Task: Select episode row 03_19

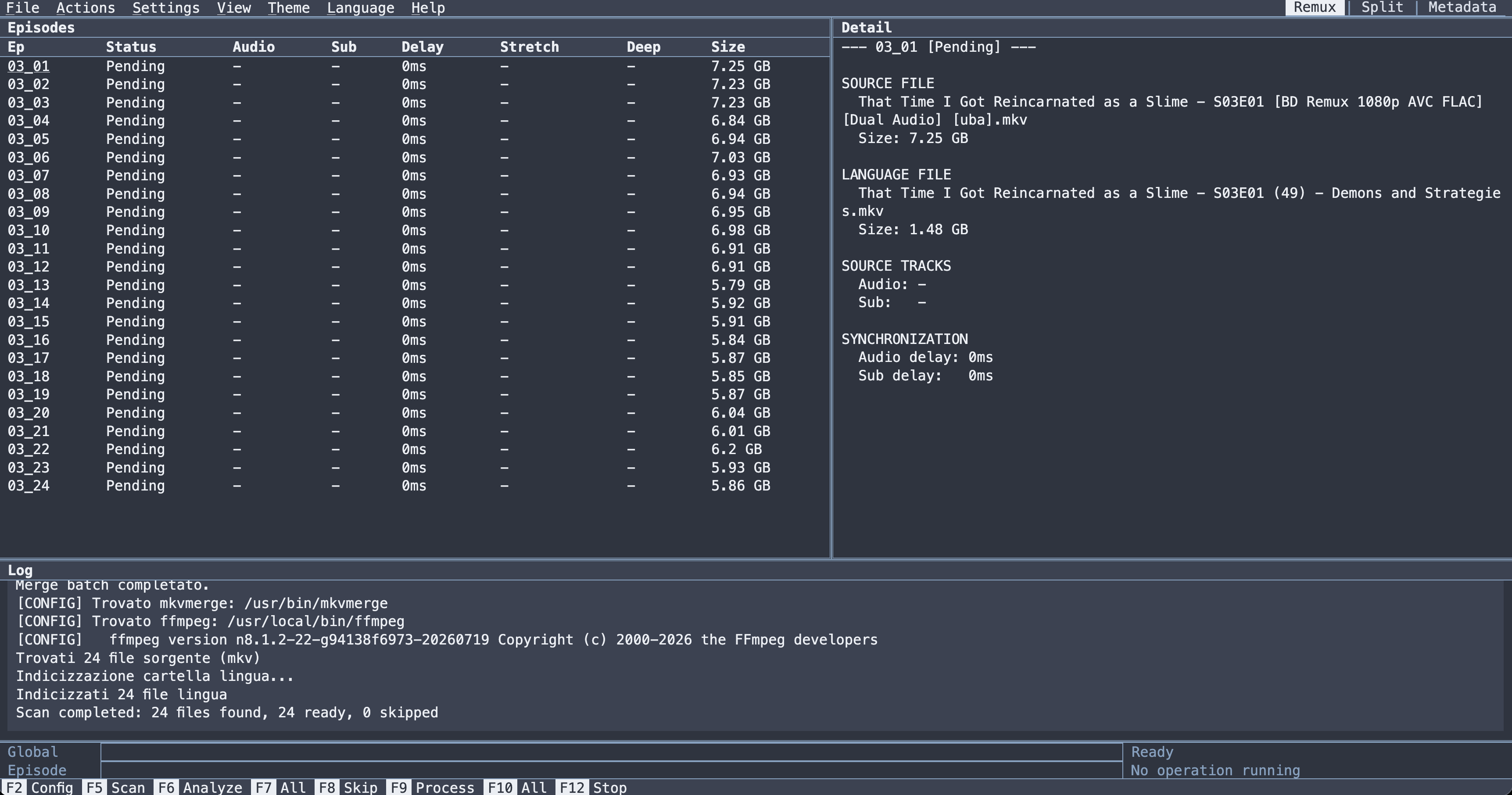Action: tap(414, 394)
